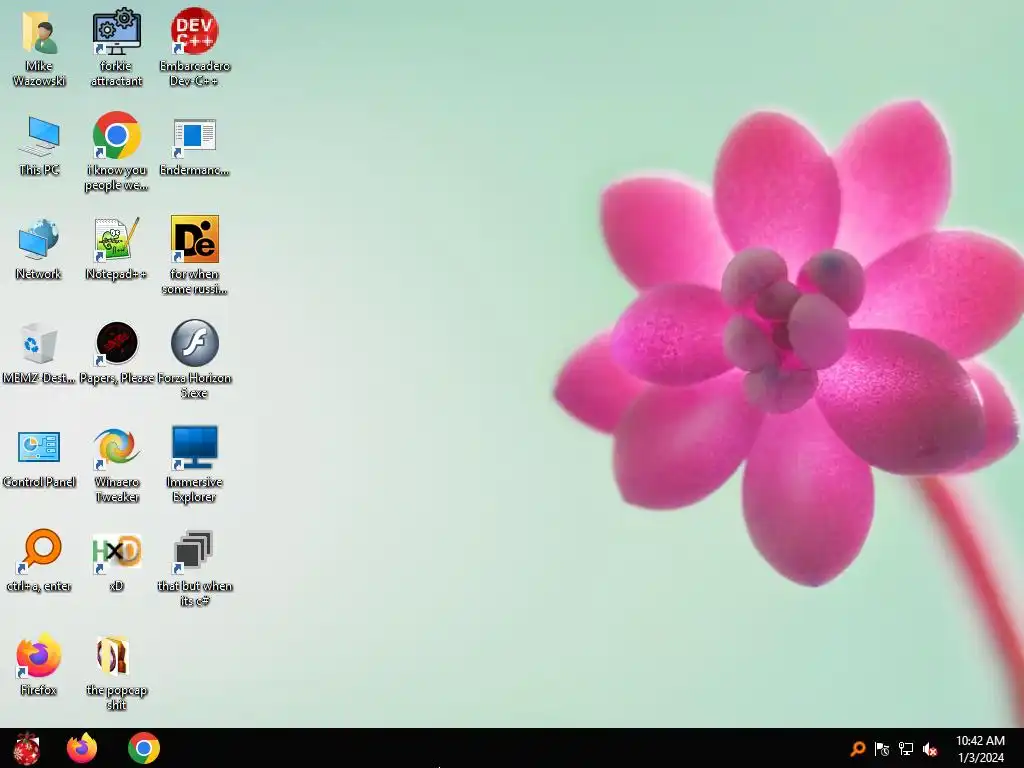The width and height of the screenshot is (1024, 768).
Task: Open Firefox from the taskbar
Action: coord(82,748)
